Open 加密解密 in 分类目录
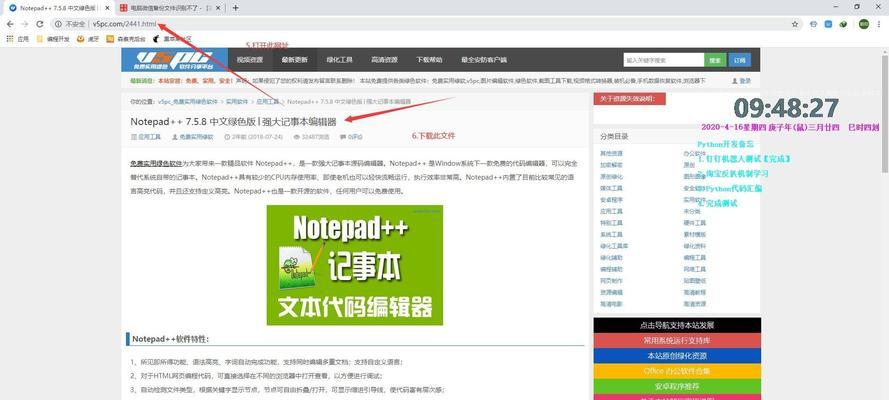The image size is (889, 400). point(611,165)
